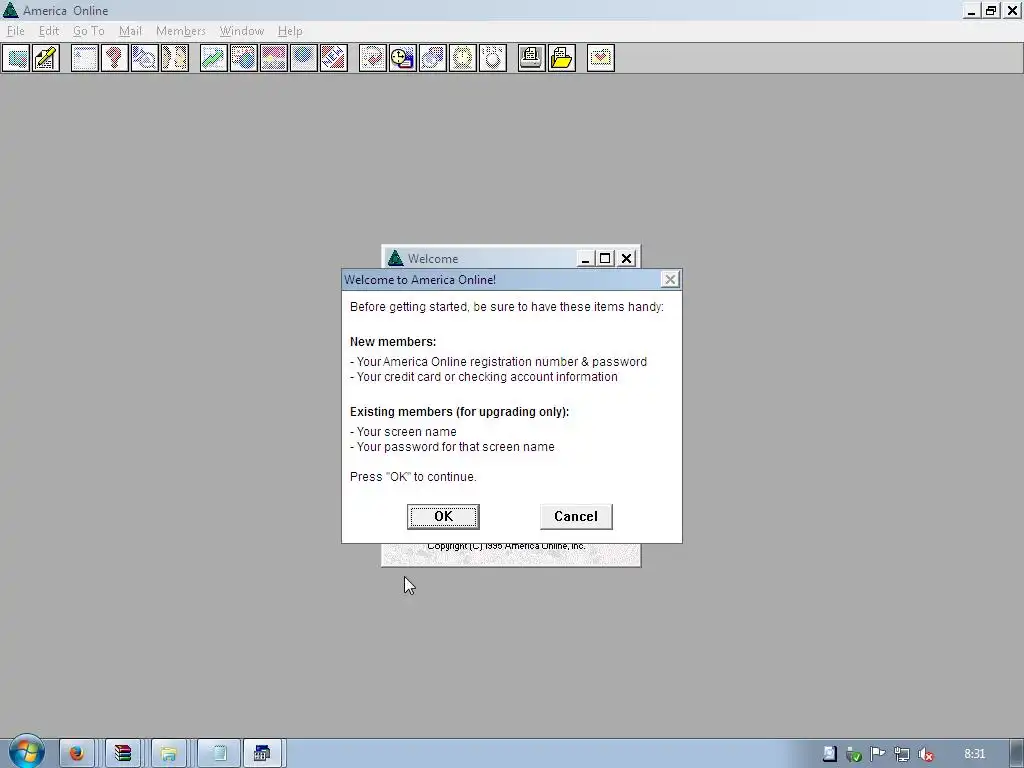Open file explorer folder on taskbar
This screenshot has width=1024, height=768.
point(168,754)
